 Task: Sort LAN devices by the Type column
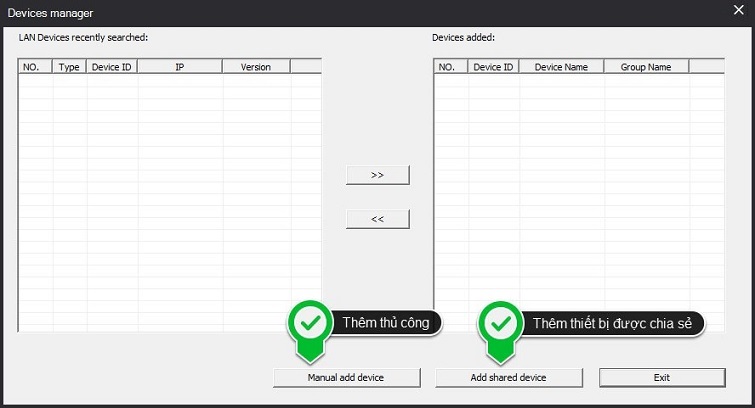[x=70, y=67]
